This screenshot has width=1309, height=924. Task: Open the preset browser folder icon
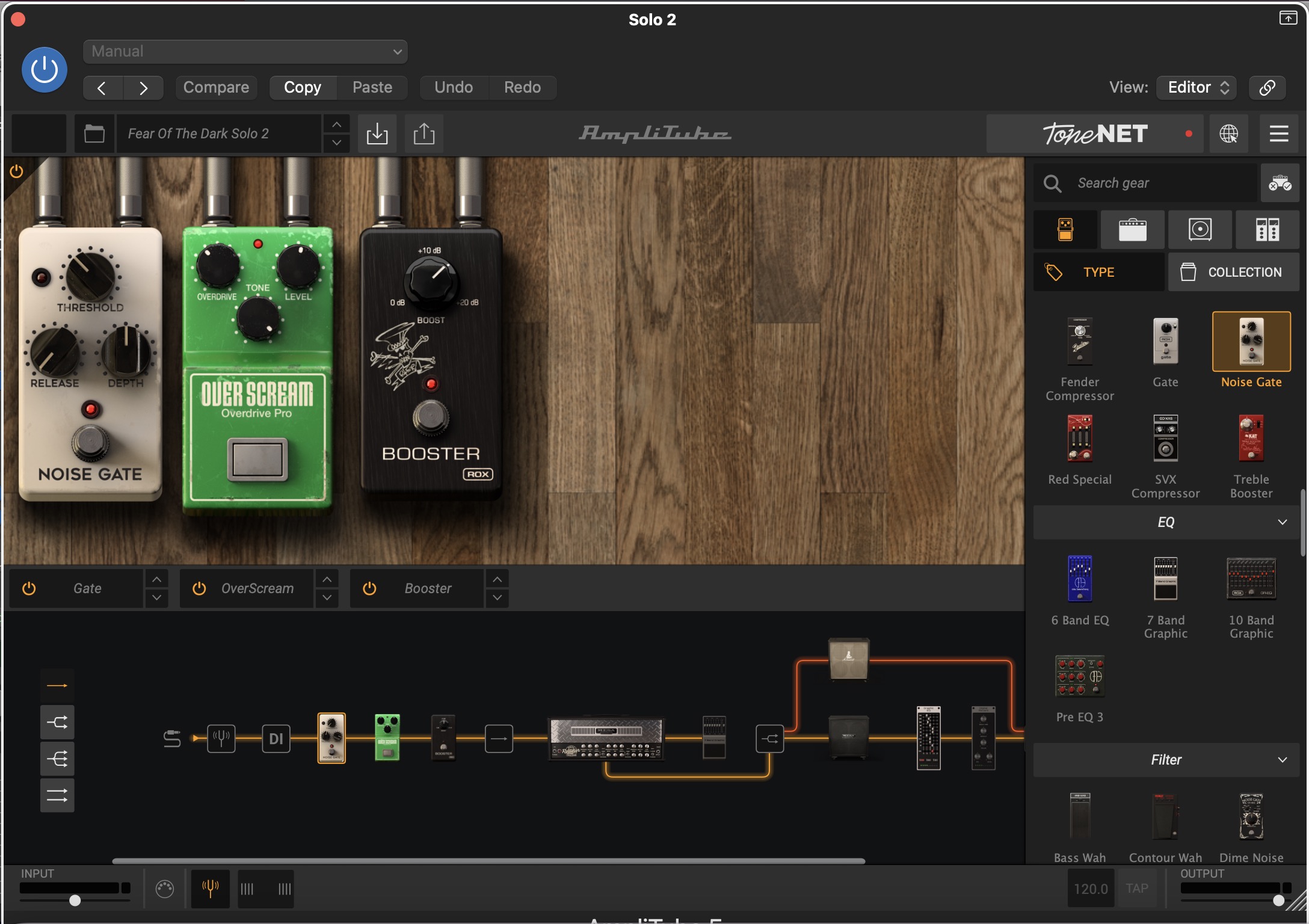pos(94,134)
